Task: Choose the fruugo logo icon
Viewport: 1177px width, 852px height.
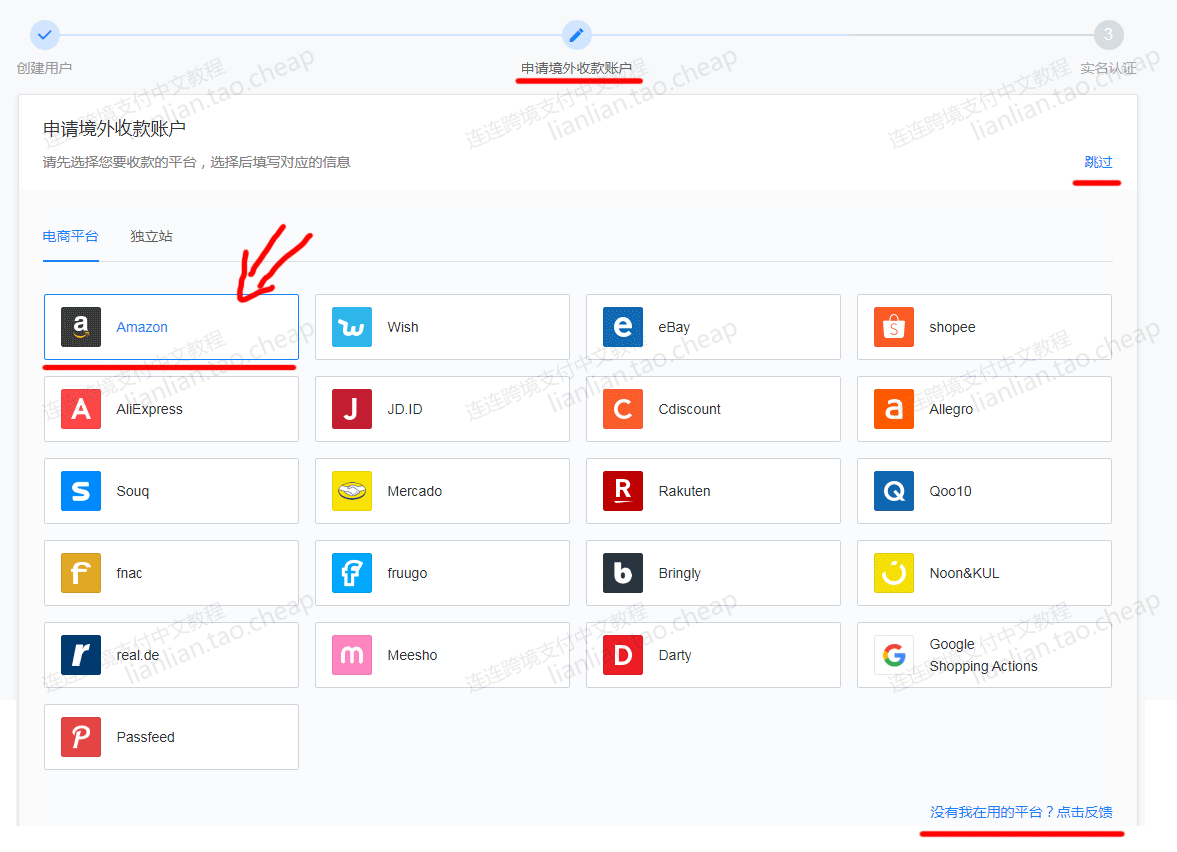Action: pyautogui.click(x=352, y=573)
